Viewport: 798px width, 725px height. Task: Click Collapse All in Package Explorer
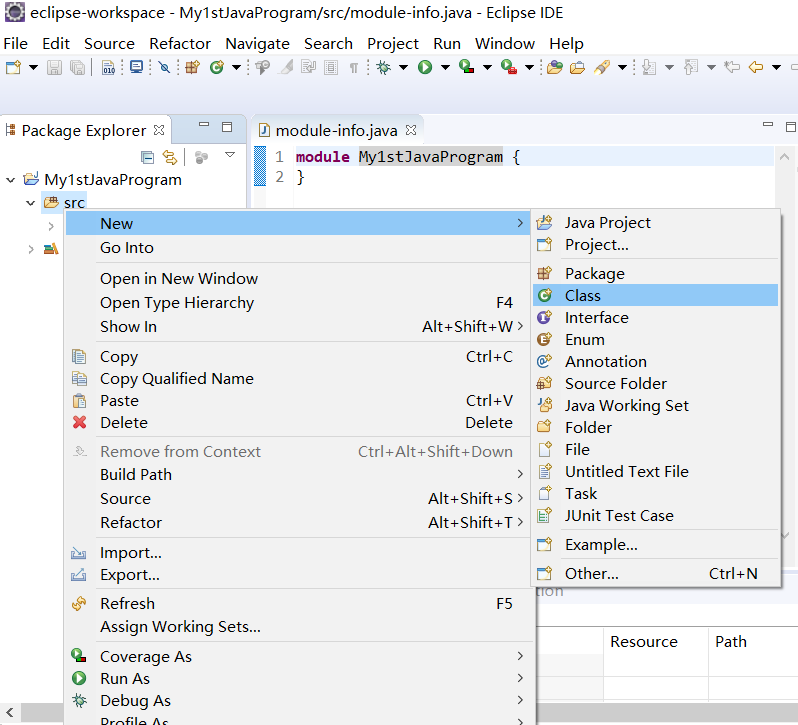tap(148, 158)
